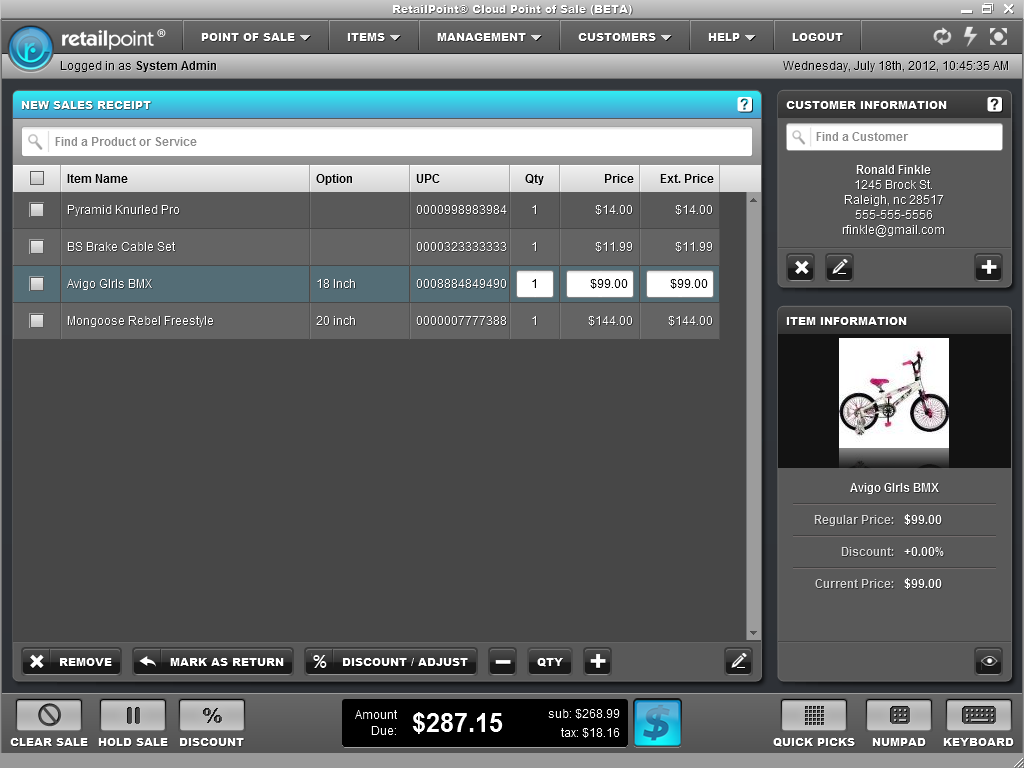Screen dimensions: 1024x768
Task: Click the Avigo Girls BMX ext. price field
Action: 680,283
